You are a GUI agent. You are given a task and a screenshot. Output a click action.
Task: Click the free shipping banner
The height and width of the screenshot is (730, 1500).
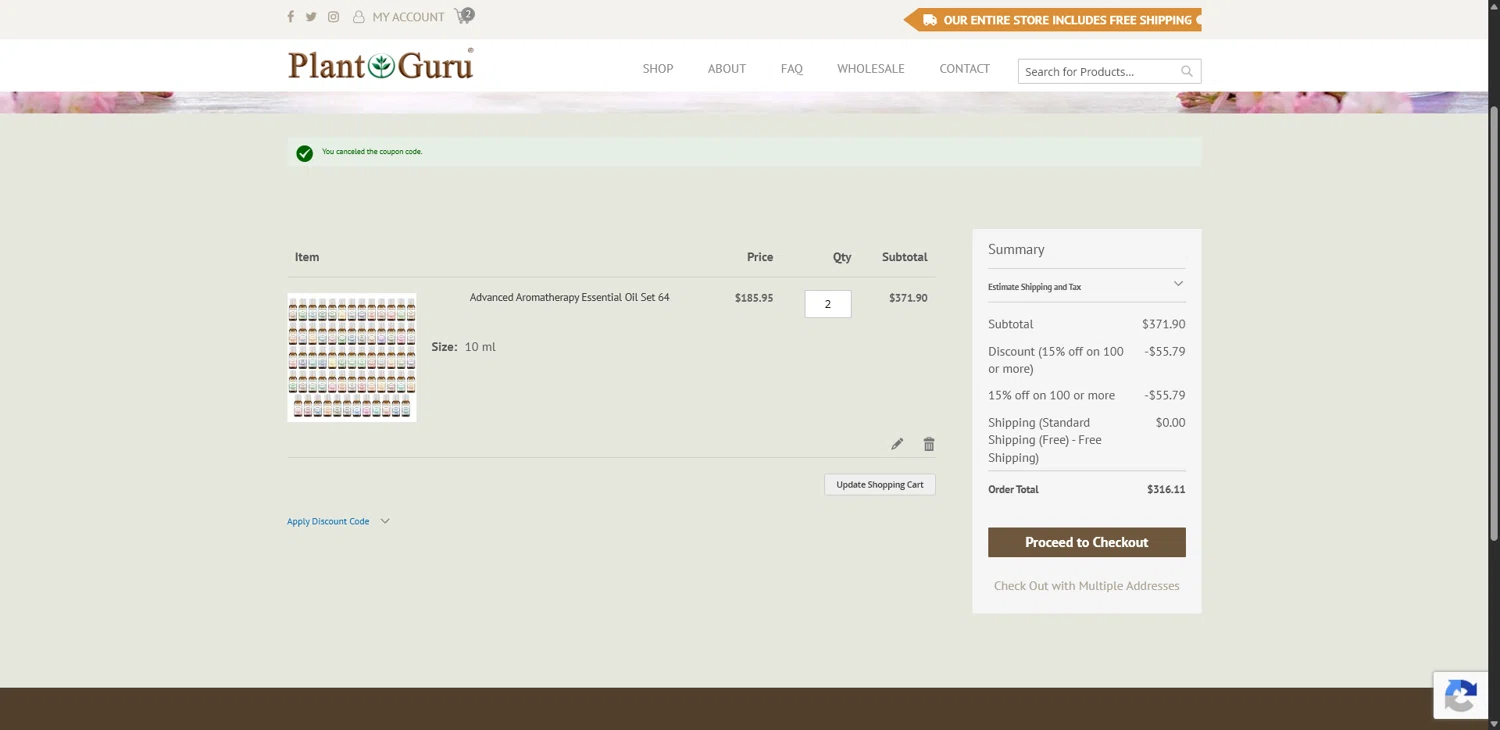(1052, 20)
